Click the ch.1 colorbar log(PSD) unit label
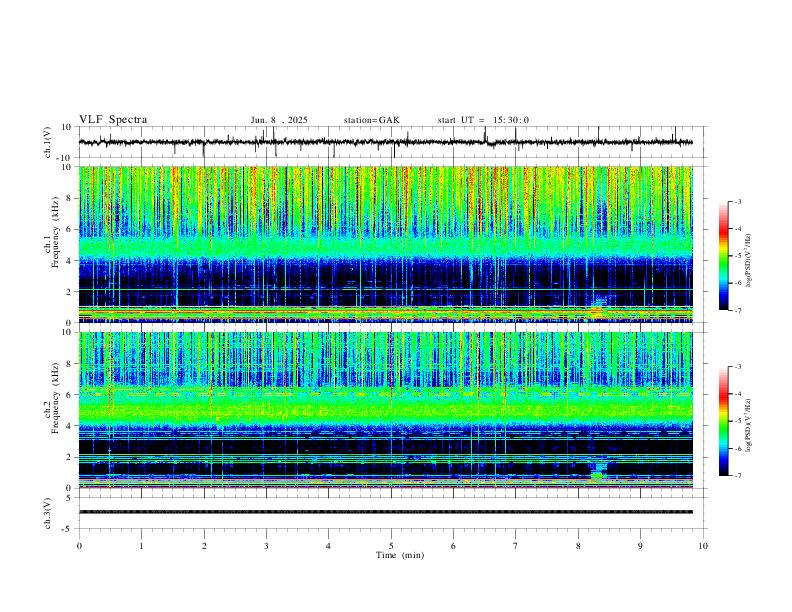792x612 pixels. (749, 261)
